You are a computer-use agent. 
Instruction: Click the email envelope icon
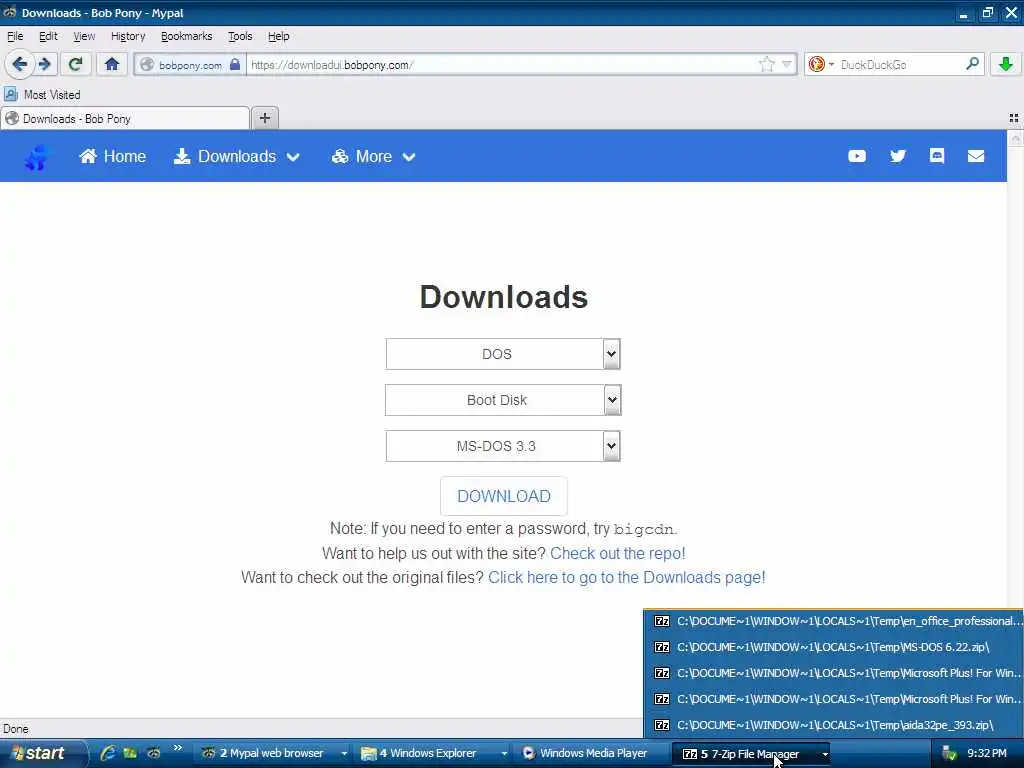point(976,156)
